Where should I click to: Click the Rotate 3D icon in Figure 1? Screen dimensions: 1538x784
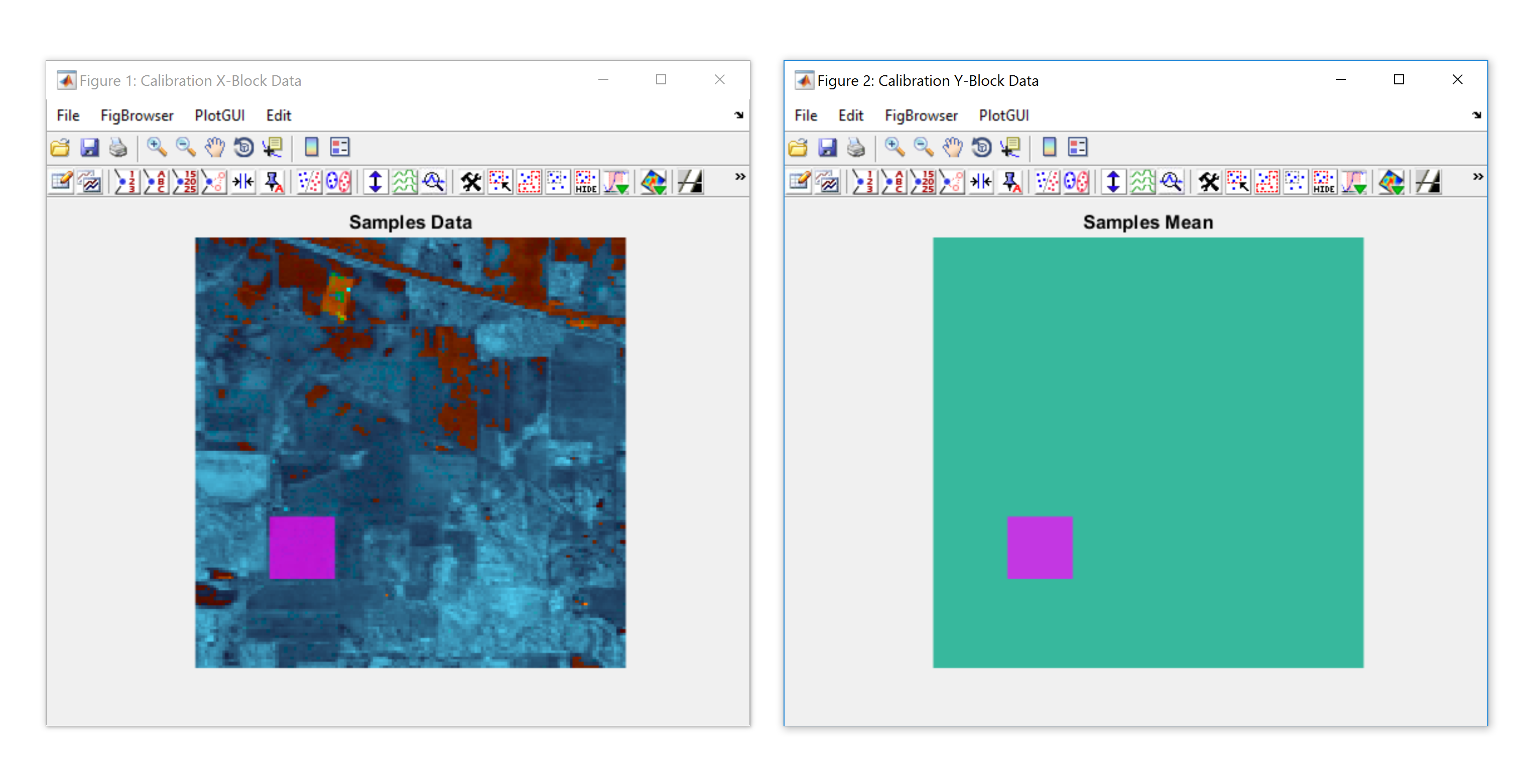point(243,147)
